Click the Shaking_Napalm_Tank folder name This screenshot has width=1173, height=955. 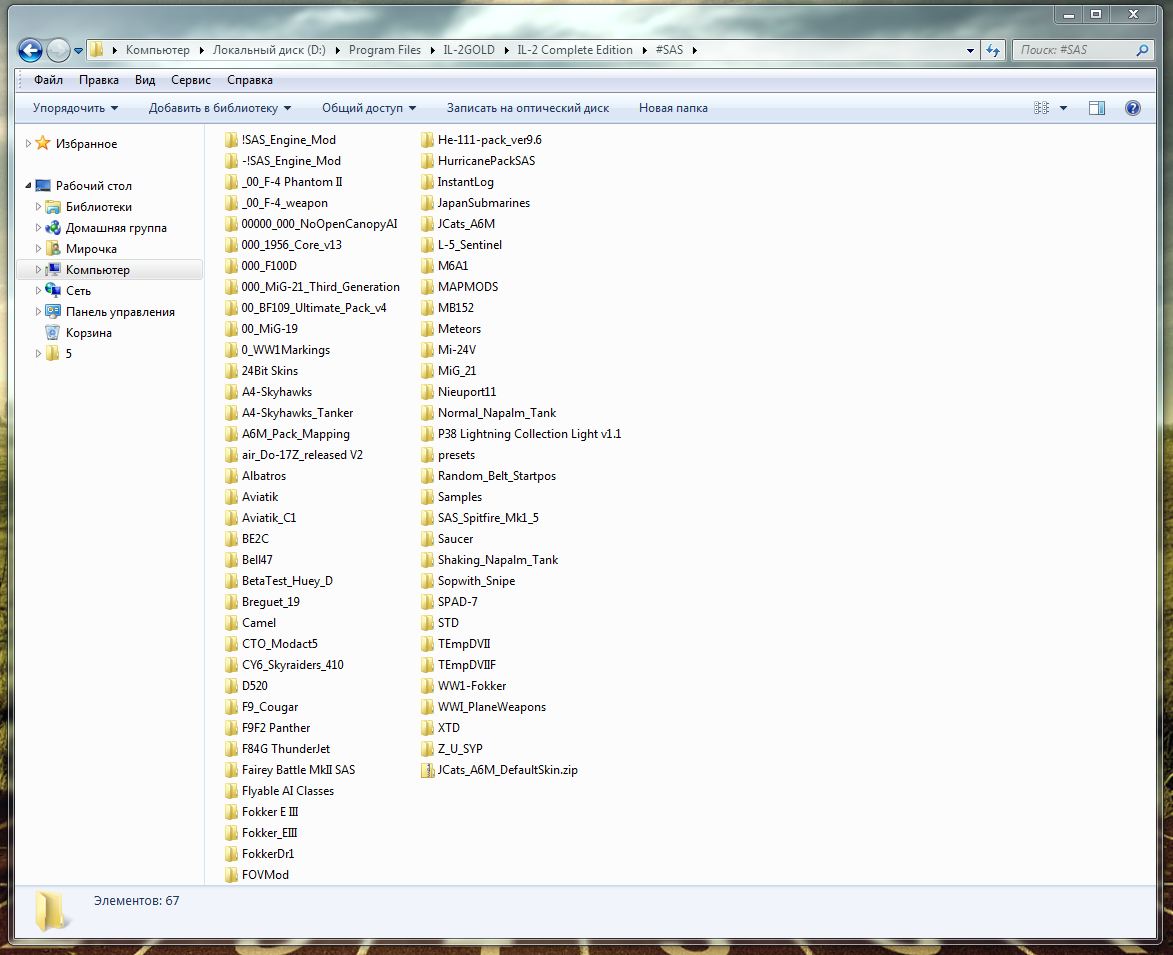click(497, 560)
